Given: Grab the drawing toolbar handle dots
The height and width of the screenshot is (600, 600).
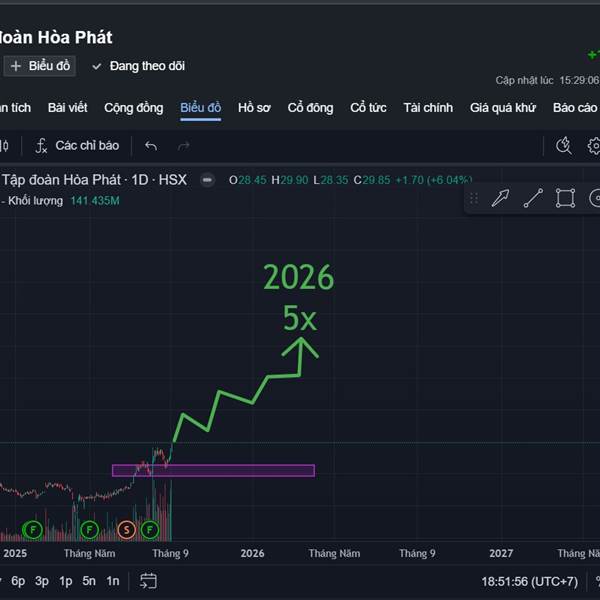Looking at the screenshot, I should [474, 198].
